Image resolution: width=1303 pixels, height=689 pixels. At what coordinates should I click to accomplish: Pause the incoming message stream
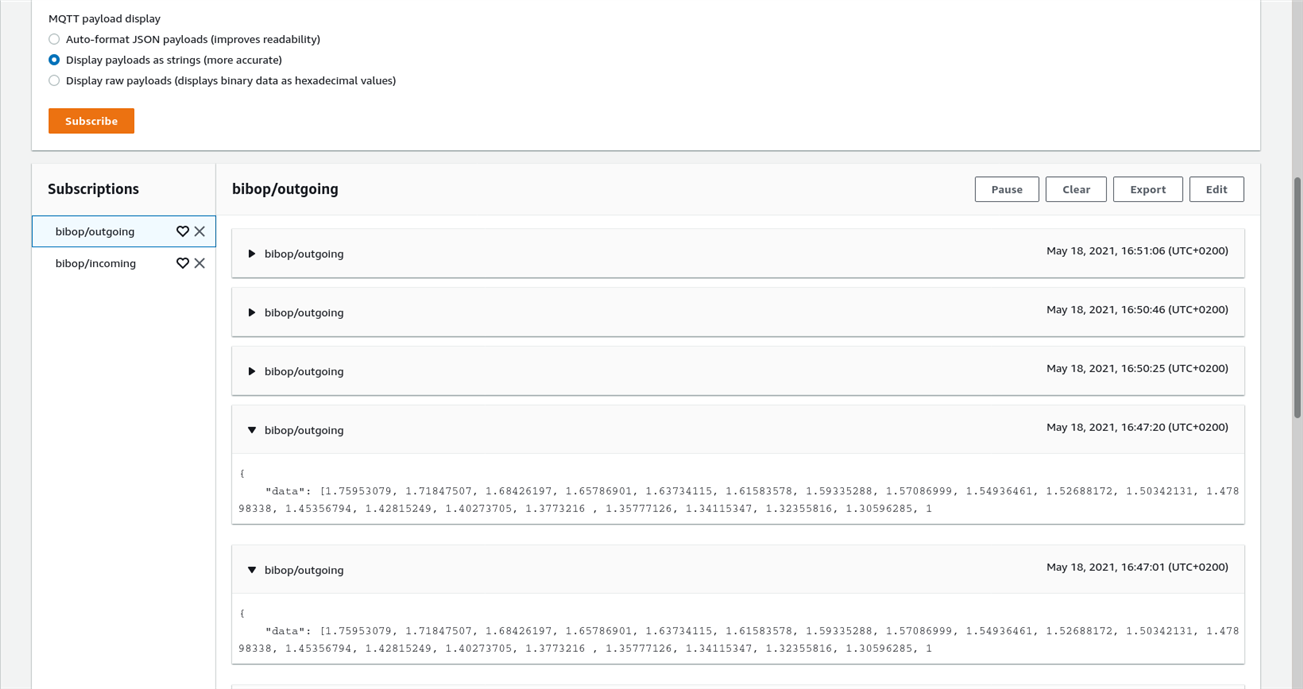[x=1007, y=189]
